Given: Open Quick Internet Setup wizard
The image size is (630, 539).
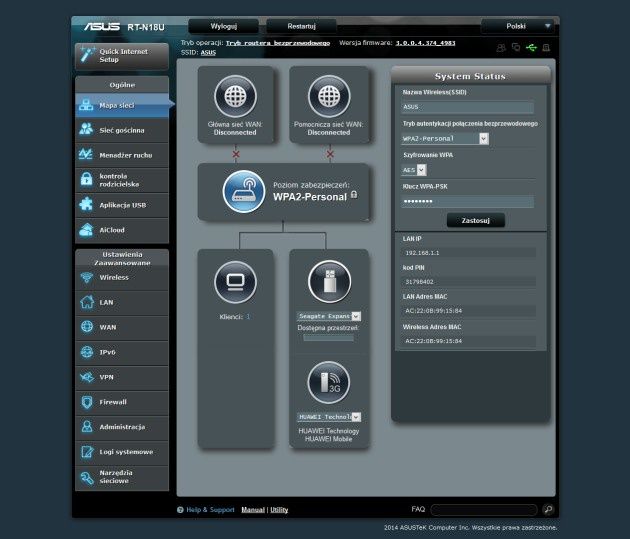Looking at the screenshot, I should coord(122,56).
